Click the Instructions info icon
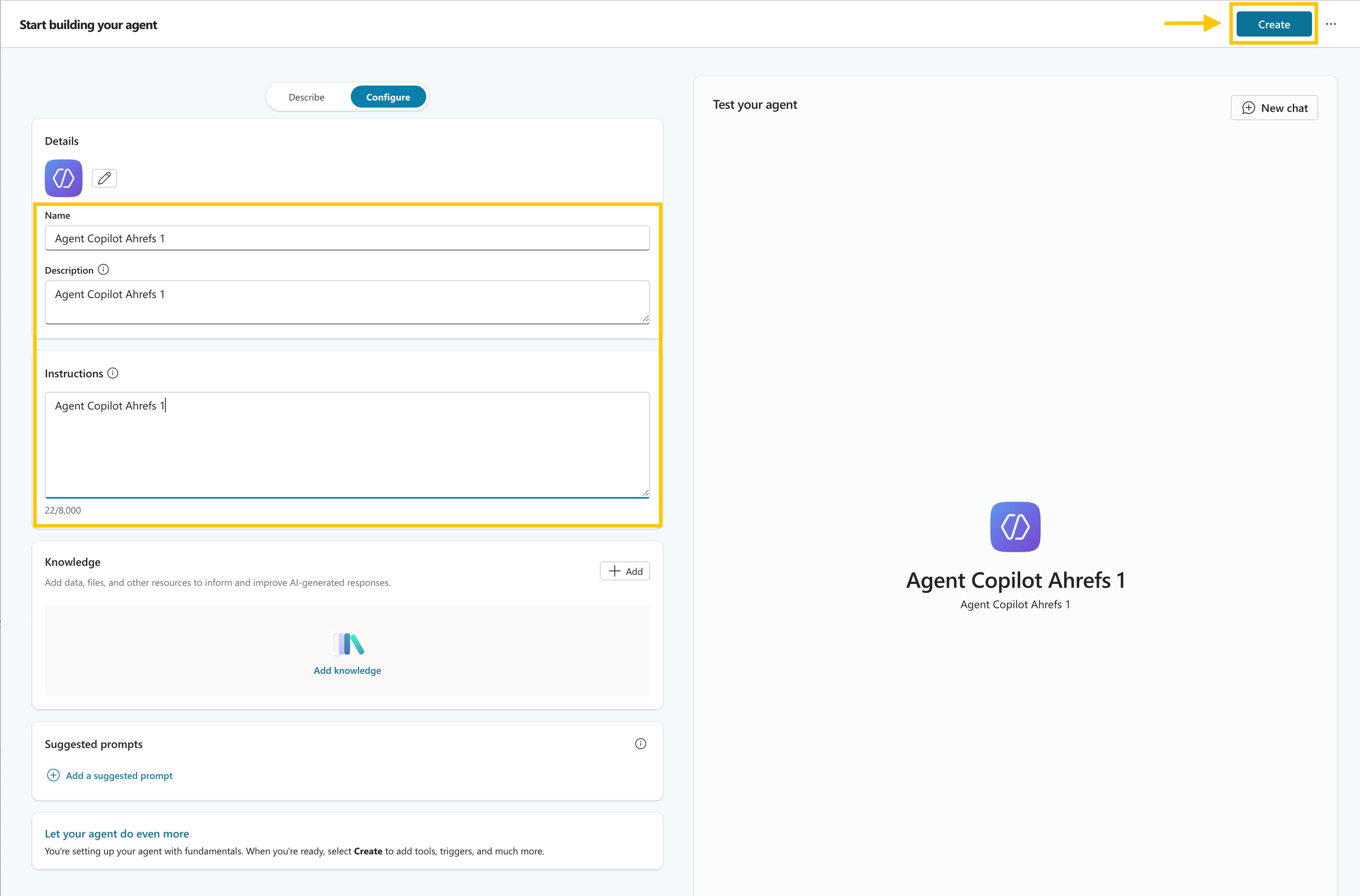Image resolution: width=1360 pixels, height=896 pixels. [113, 373]
